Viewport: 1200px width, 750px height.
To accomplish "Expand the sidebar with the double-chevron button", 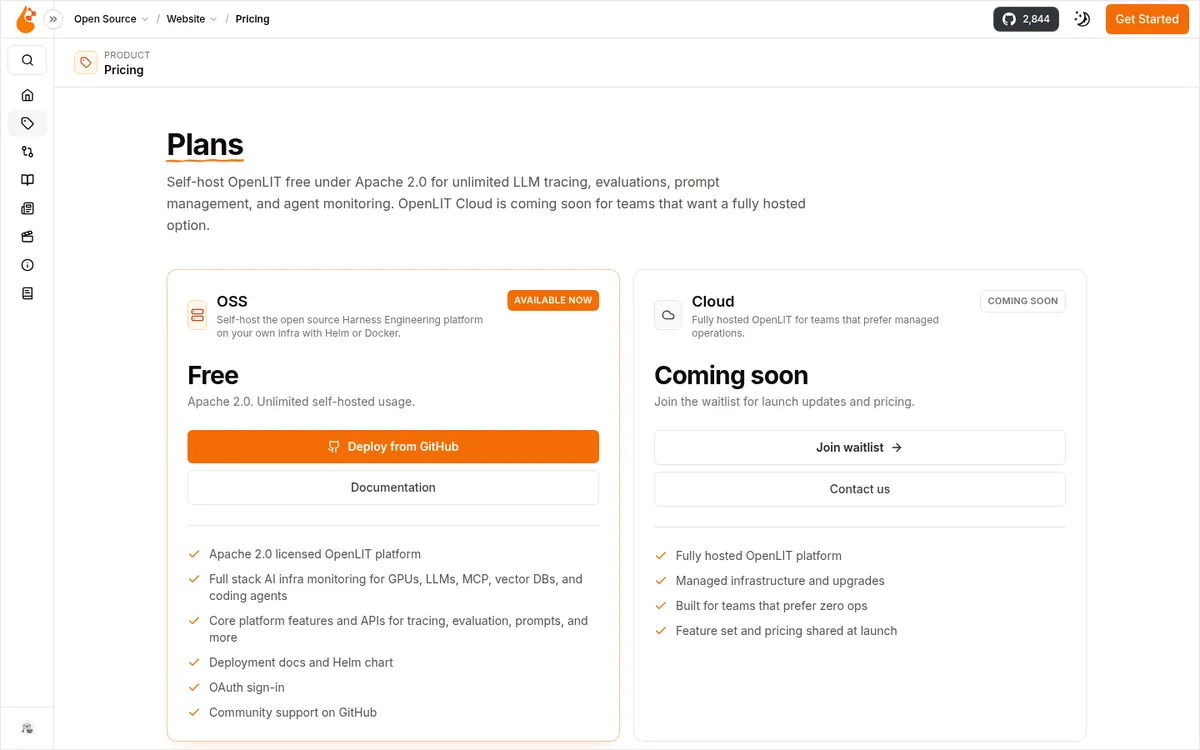I will pyautogui.click(x=53, y=19).
